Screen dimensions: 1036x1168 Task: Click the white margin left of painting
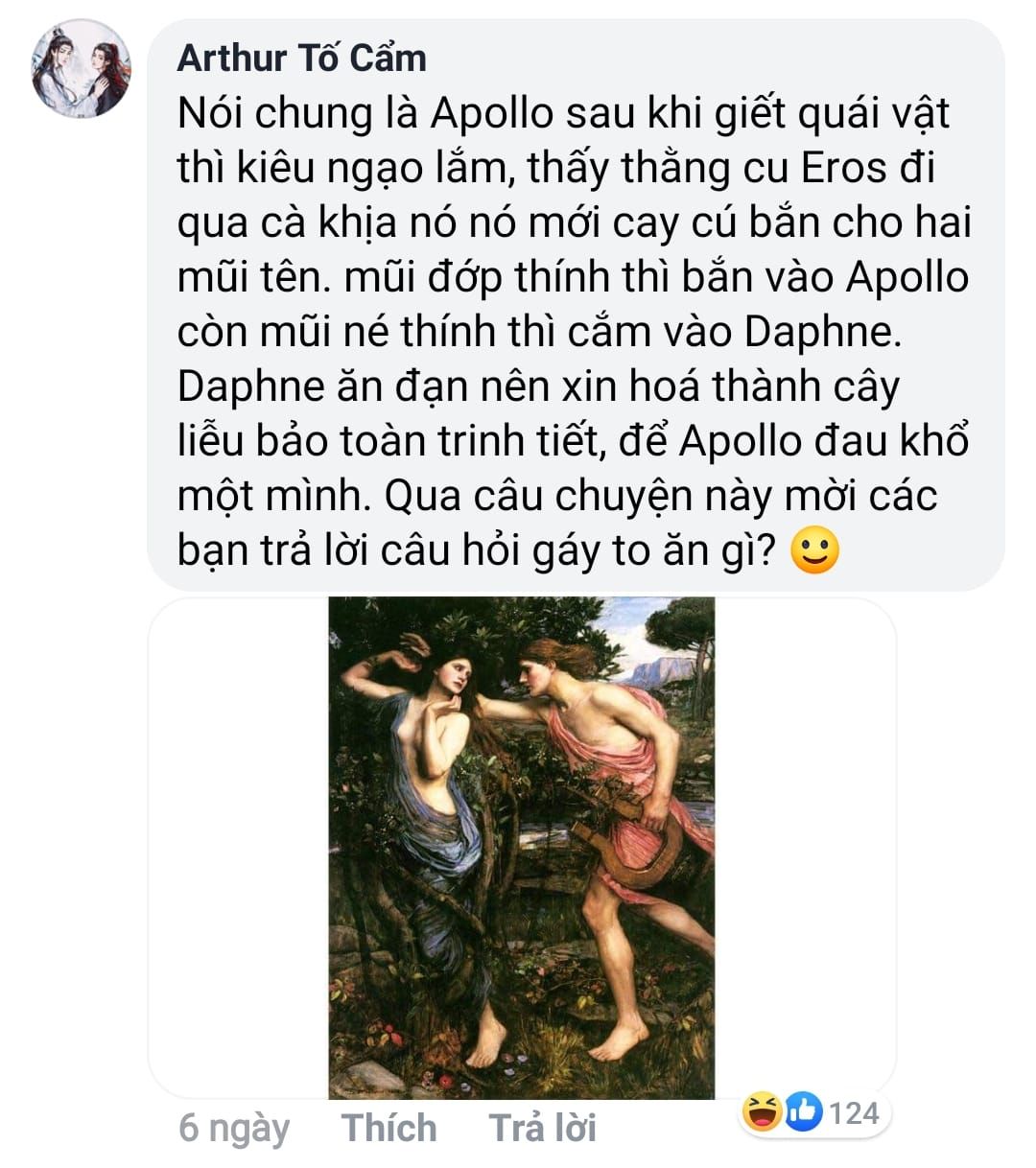coord(239,848)
